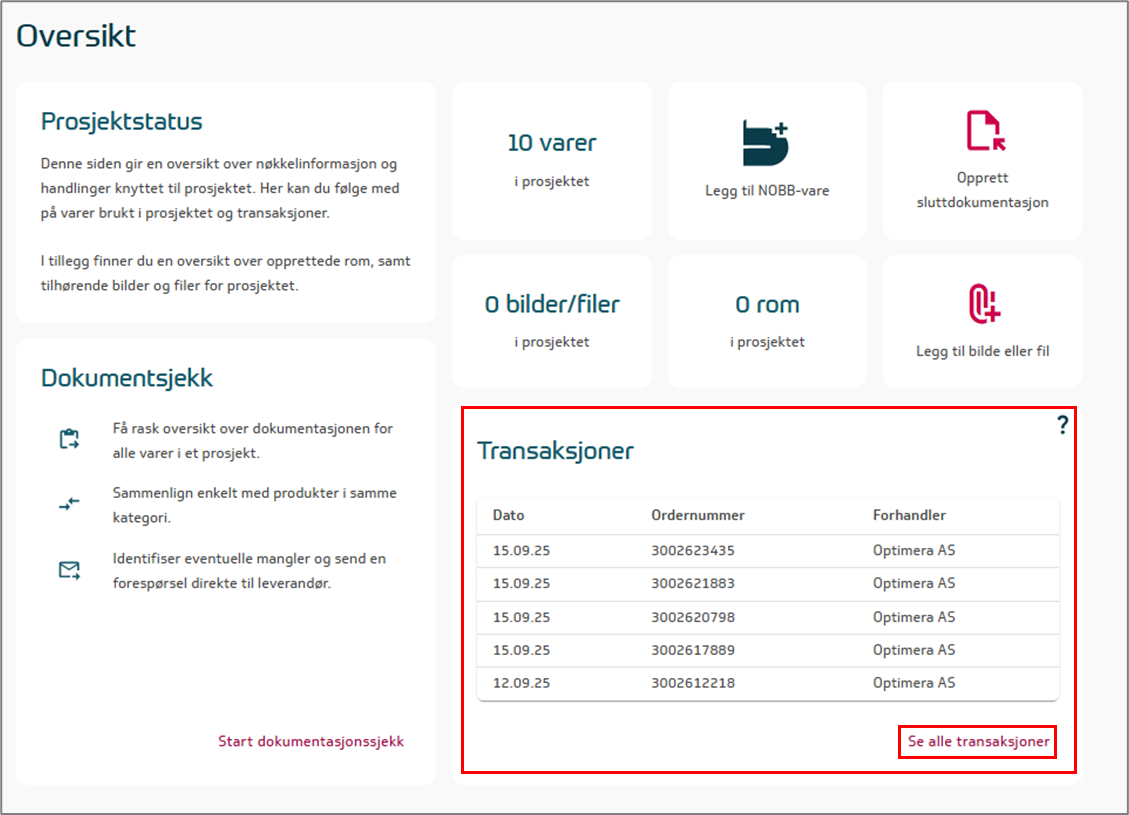Open the 0 rom i prosjektet card
The image size is (1129, 815).
click(767, 320)
